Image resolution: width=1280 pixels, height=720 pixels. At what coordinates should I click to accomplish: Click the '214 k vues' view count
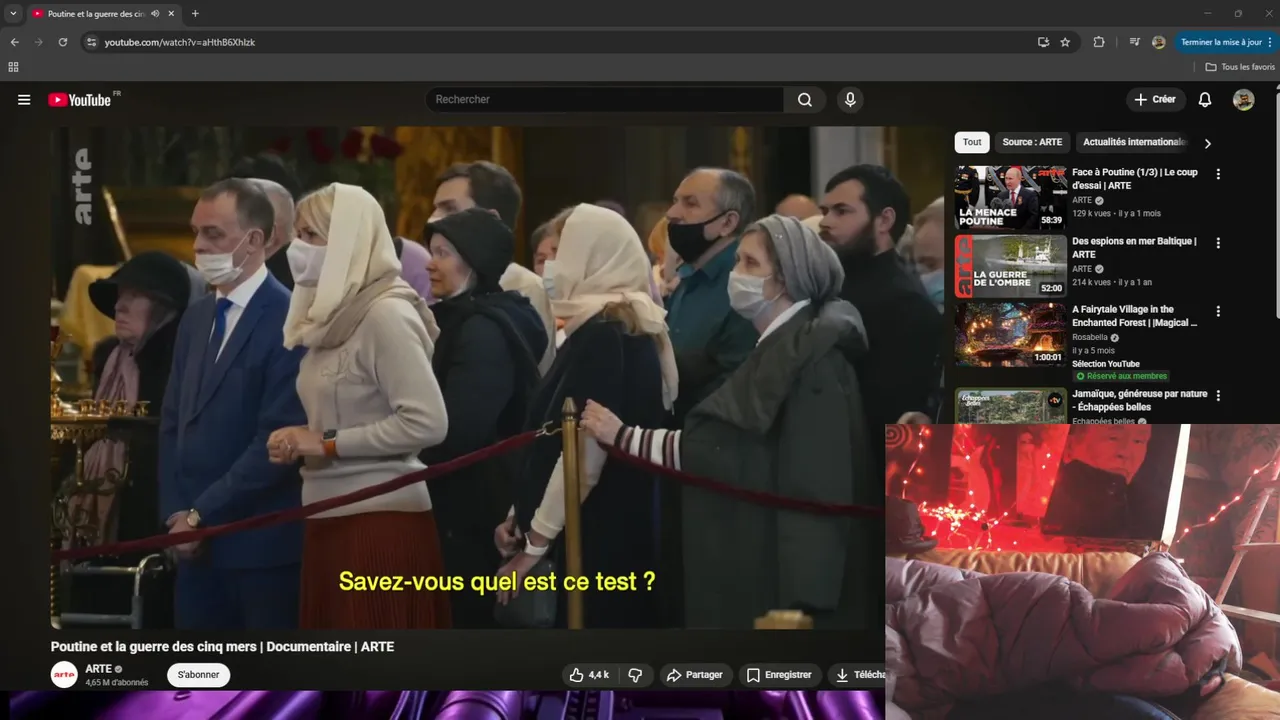pyautogui.click(x=1092, y=283)
